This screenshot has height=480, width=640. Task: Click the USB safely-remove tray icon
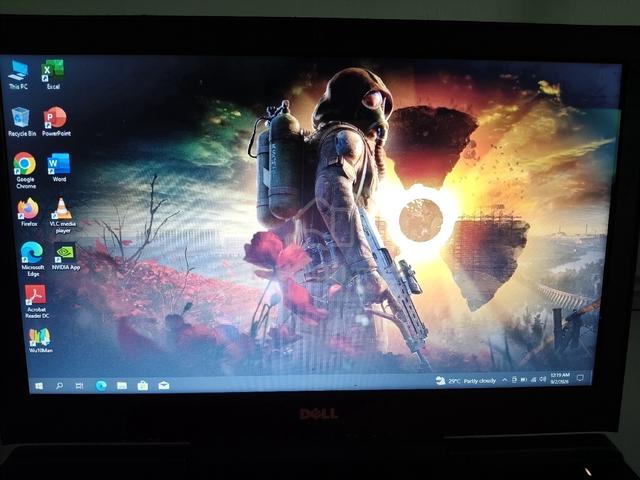pyautogui.click(x=514, y=380)
